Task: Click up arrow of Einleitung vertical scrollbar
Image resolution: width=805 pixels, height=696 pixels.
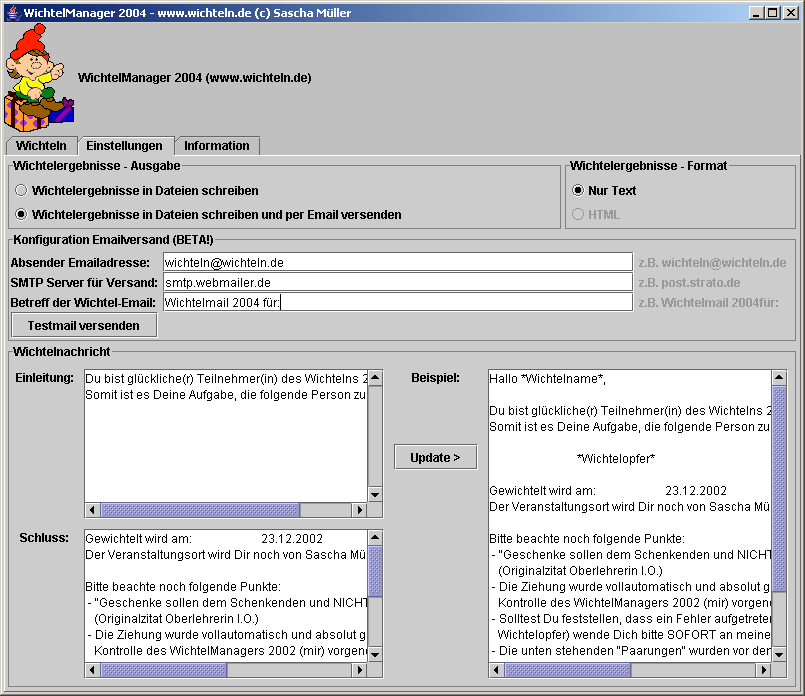Action: (x=375, y=378)
